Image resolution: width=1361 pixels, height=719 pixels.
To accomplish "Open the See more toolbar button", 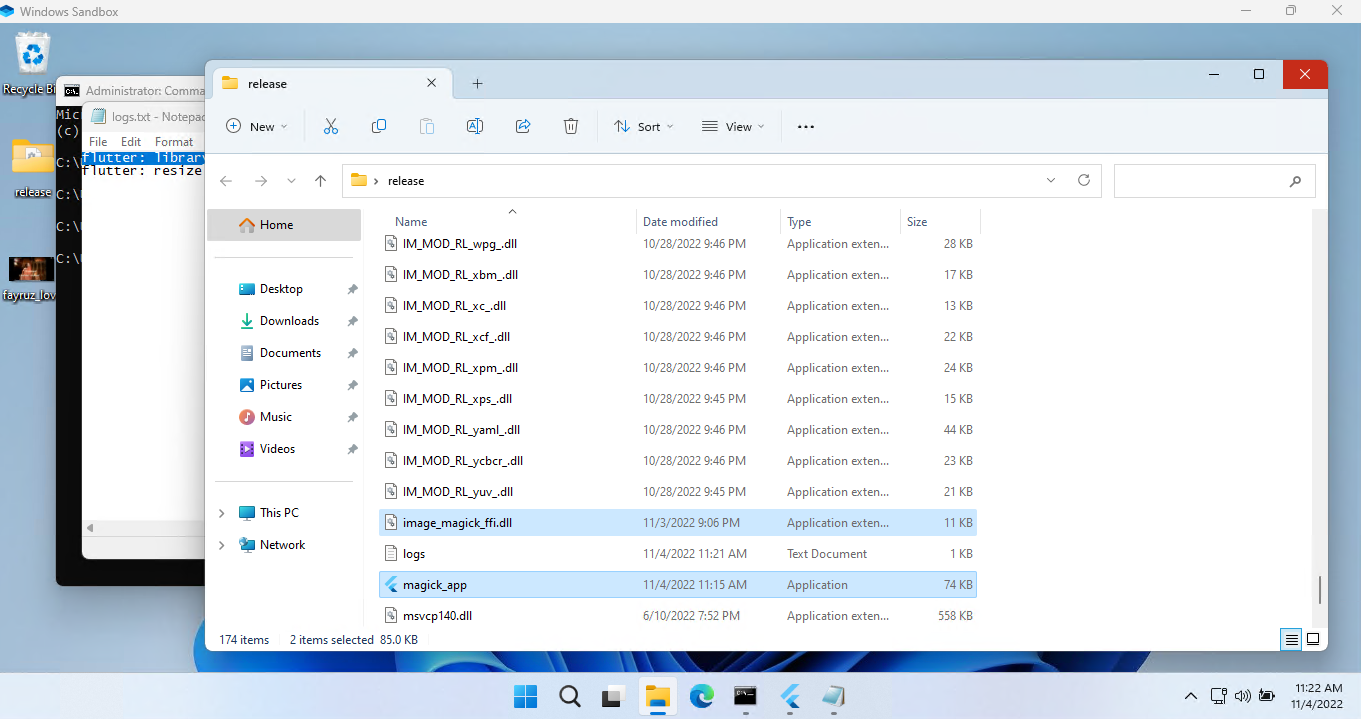I will 805,126.
